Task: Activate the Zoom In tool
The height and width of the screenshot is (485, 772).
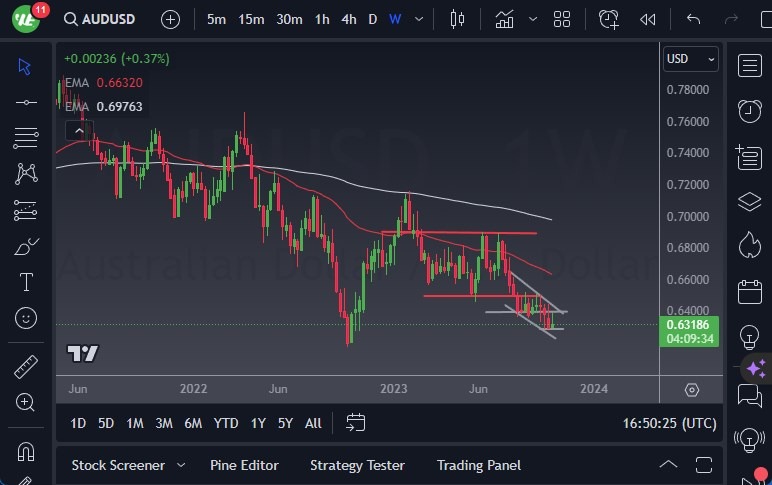Action: tap(26, 402)
